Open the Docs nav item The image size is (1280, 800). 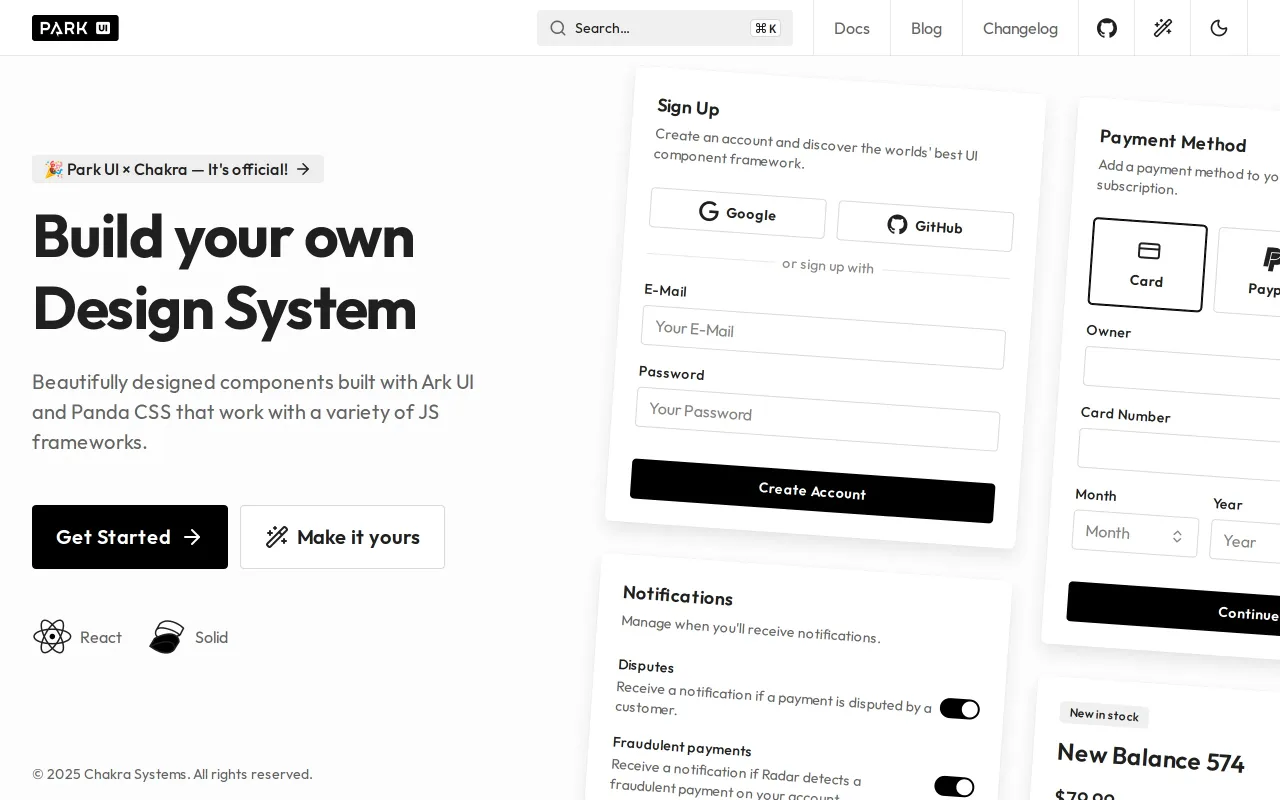[852, 28]
